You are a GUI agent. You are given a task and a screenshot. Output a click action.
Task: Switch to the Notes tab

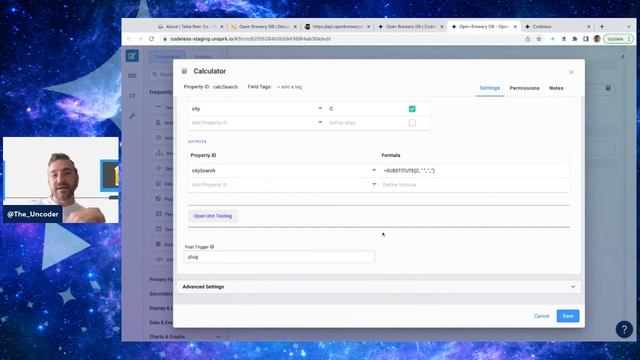(556, 88)
